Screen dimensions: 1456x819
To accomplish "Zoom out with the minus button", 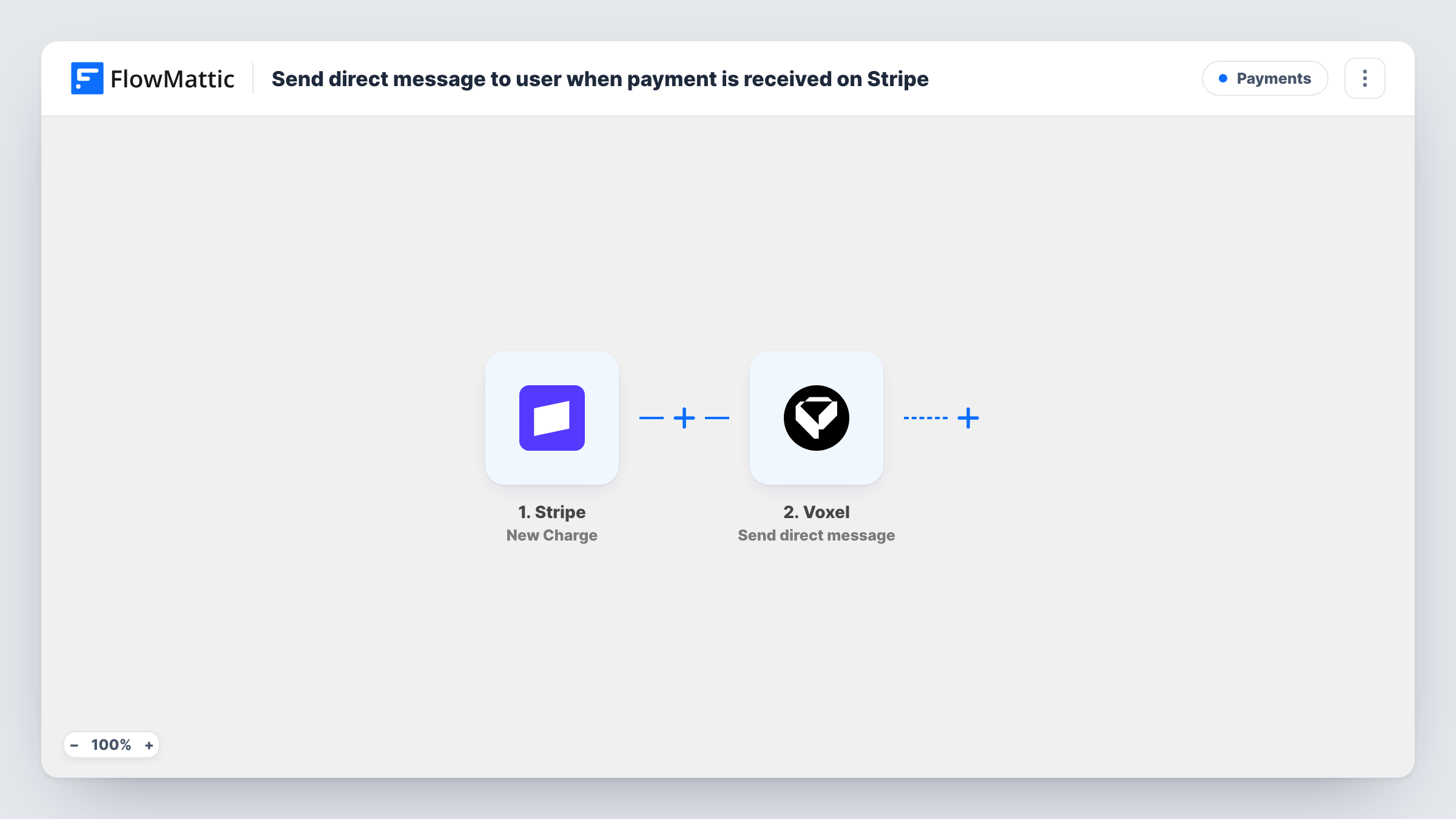I will click(x=74, y=745).
